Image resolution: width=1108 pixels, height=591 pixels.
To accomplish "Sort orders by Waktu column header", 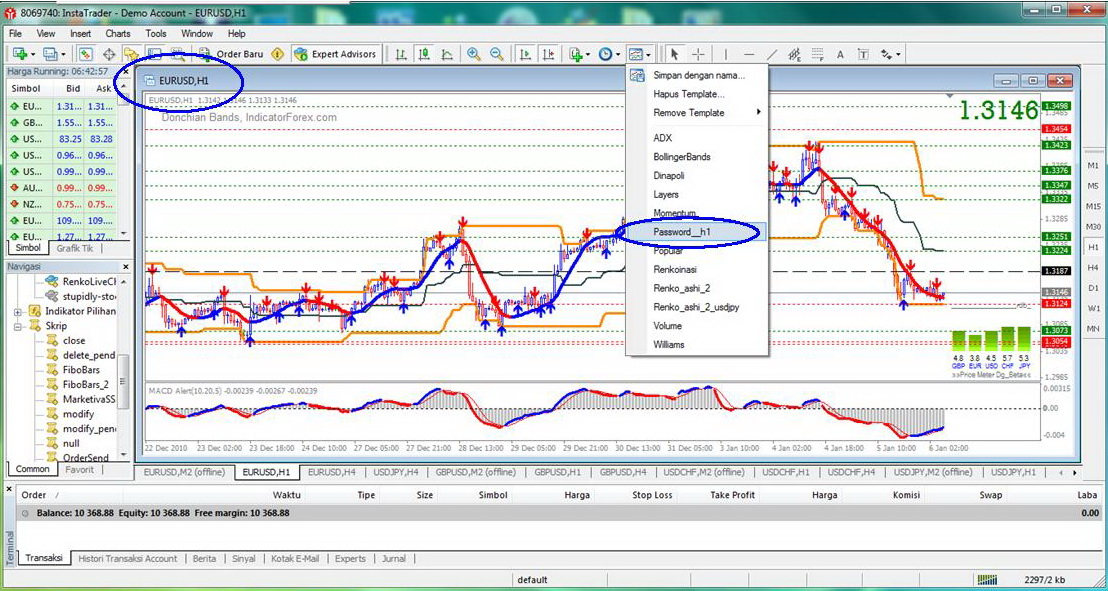I will (x=285, y=495).
